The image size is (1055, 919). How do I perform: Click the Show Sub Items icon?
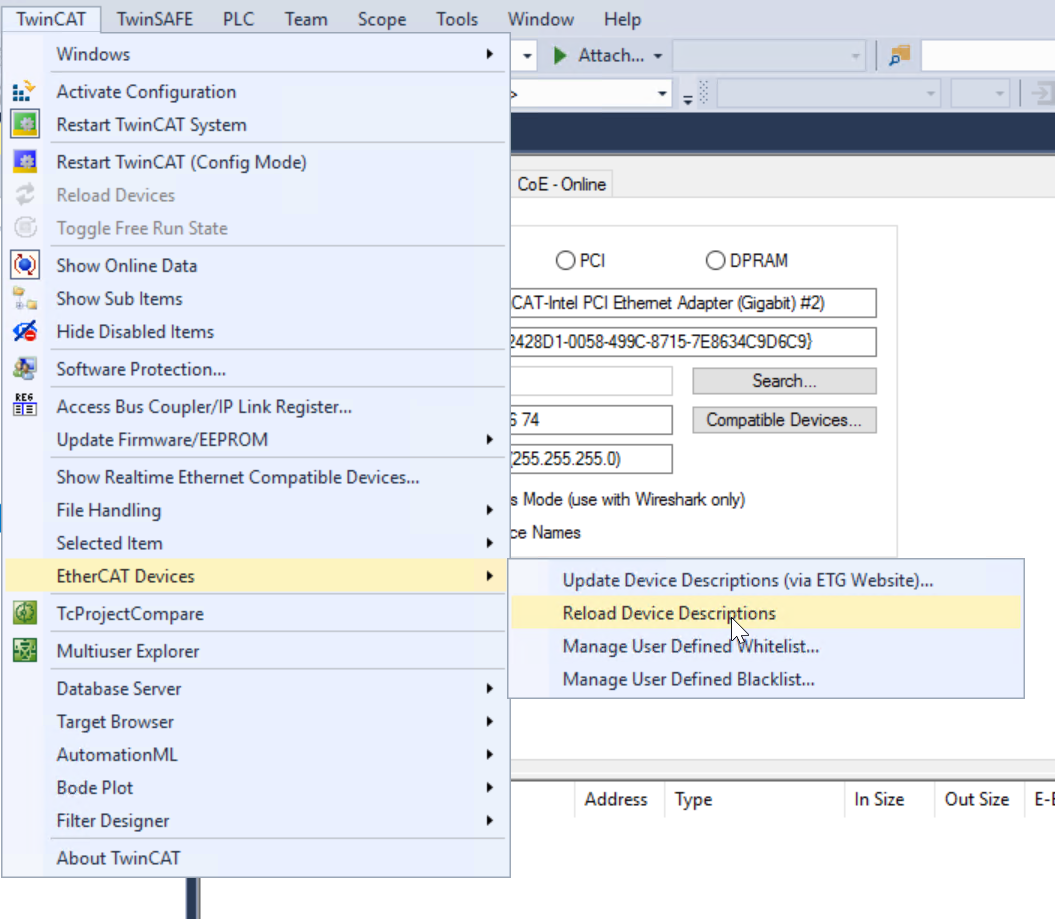[25, 298]
